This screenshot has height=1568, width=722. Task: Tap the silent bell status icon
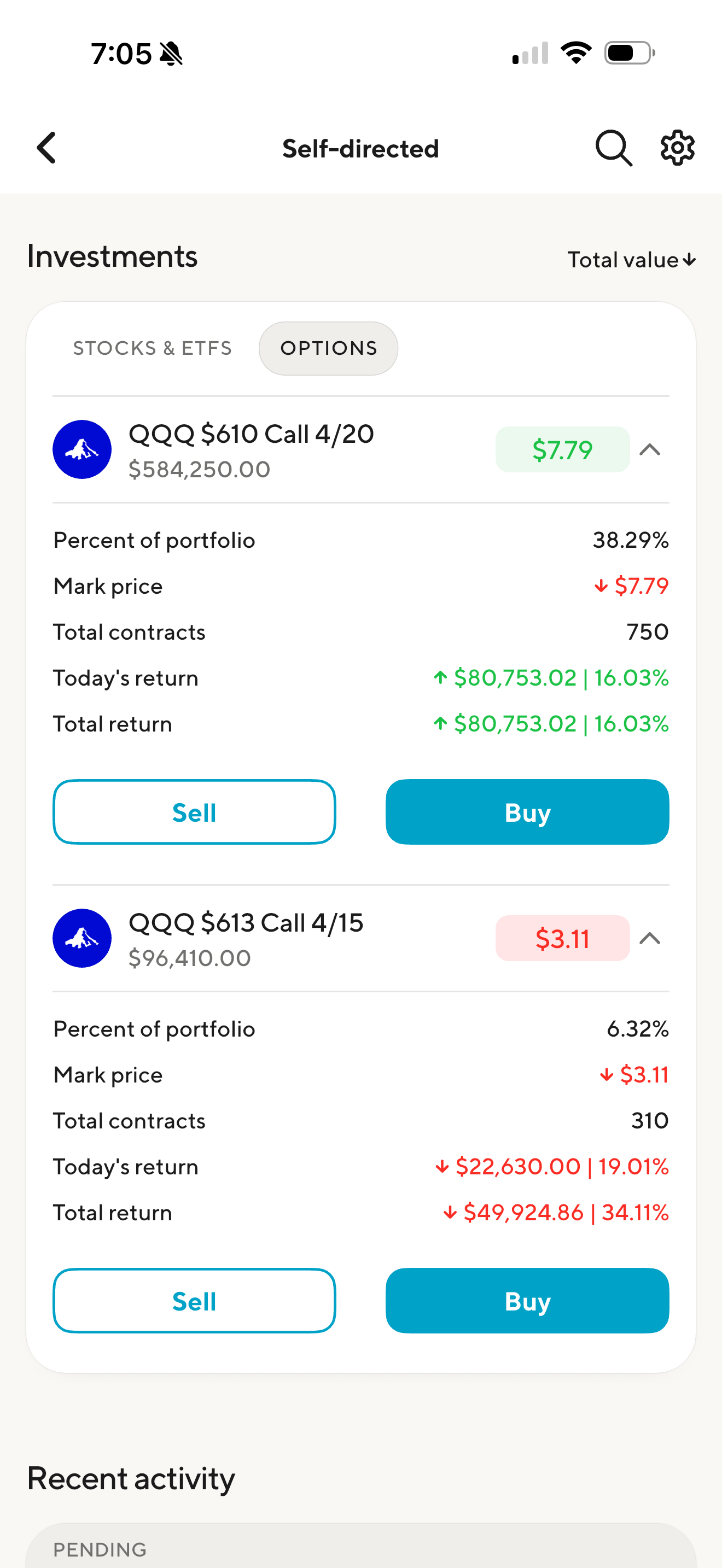point(171,54)
